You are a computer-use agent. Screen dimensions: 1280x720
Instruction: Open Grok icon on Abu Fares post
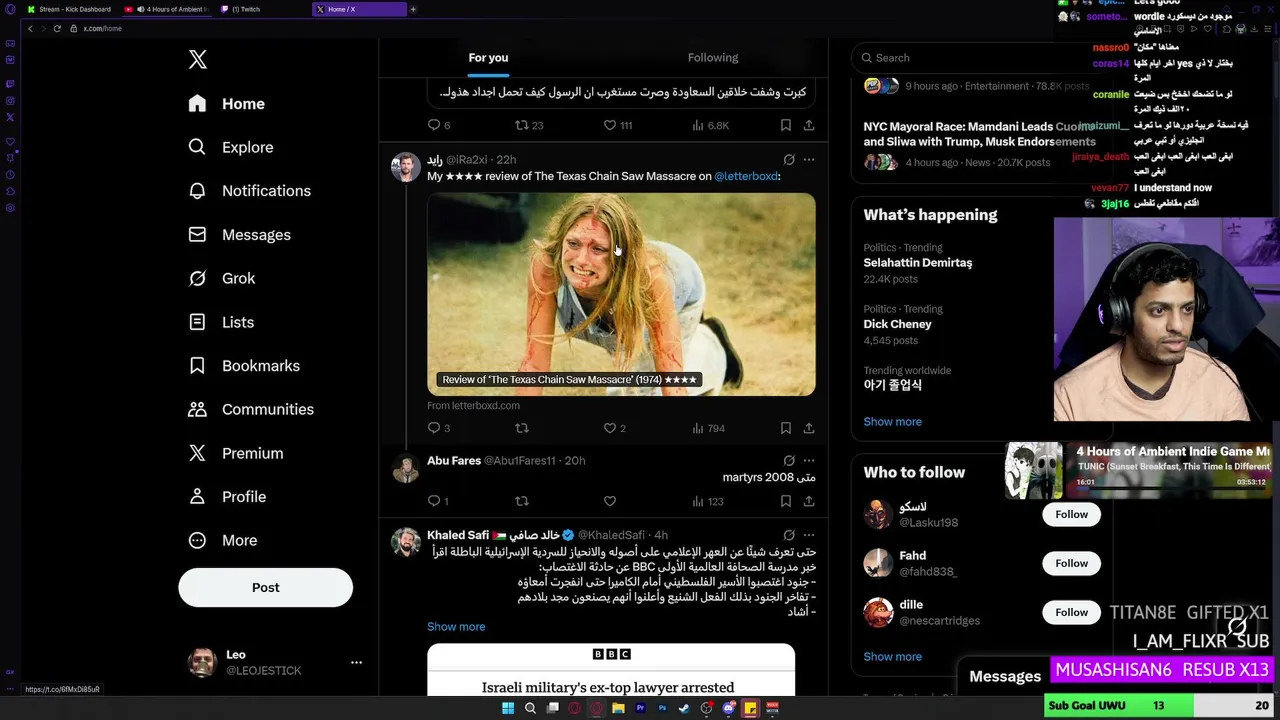789,461
